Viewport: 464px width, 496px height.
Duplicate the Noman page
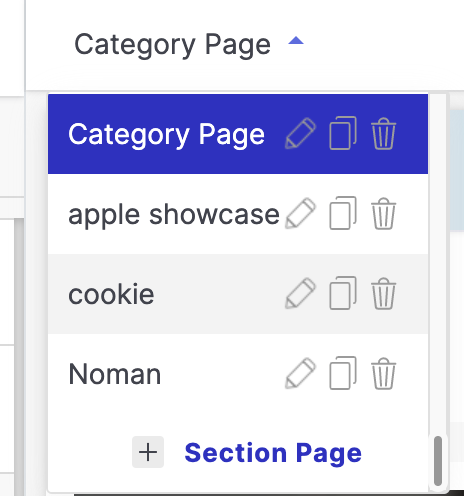click(343, 373)
